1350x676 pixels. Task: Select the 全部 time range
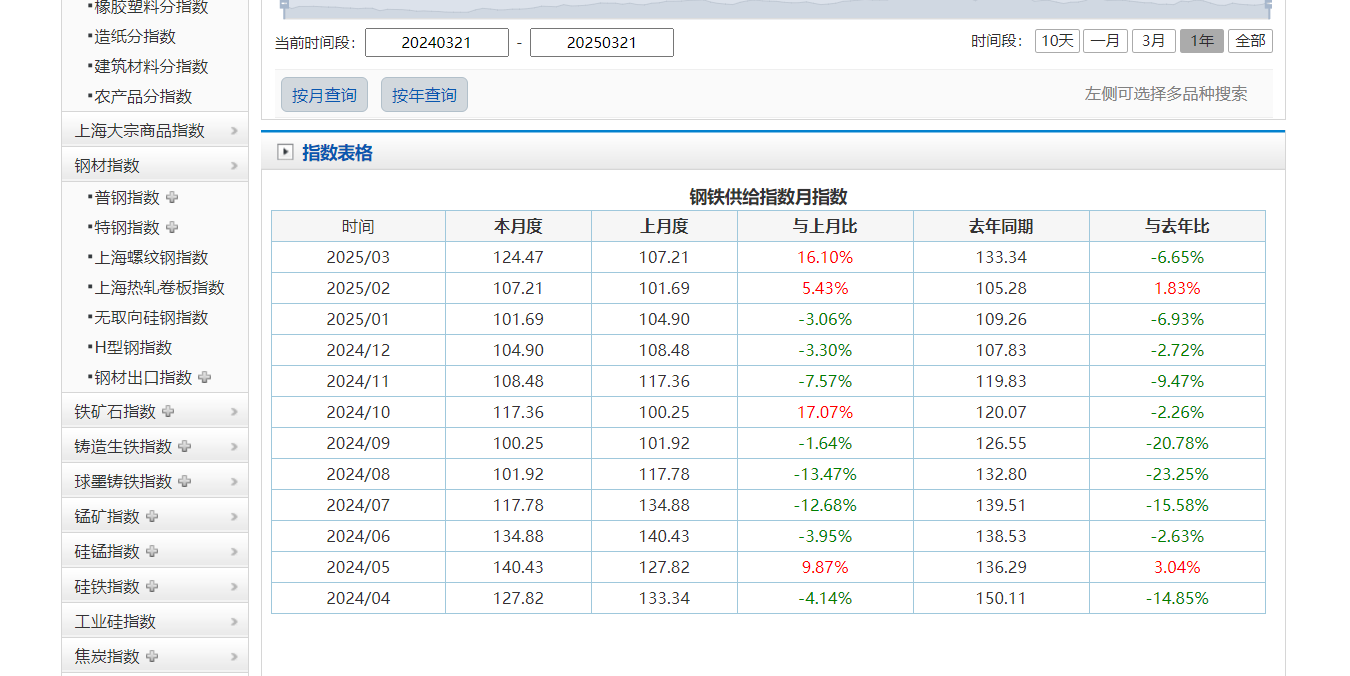click(x=1250, y=41)
